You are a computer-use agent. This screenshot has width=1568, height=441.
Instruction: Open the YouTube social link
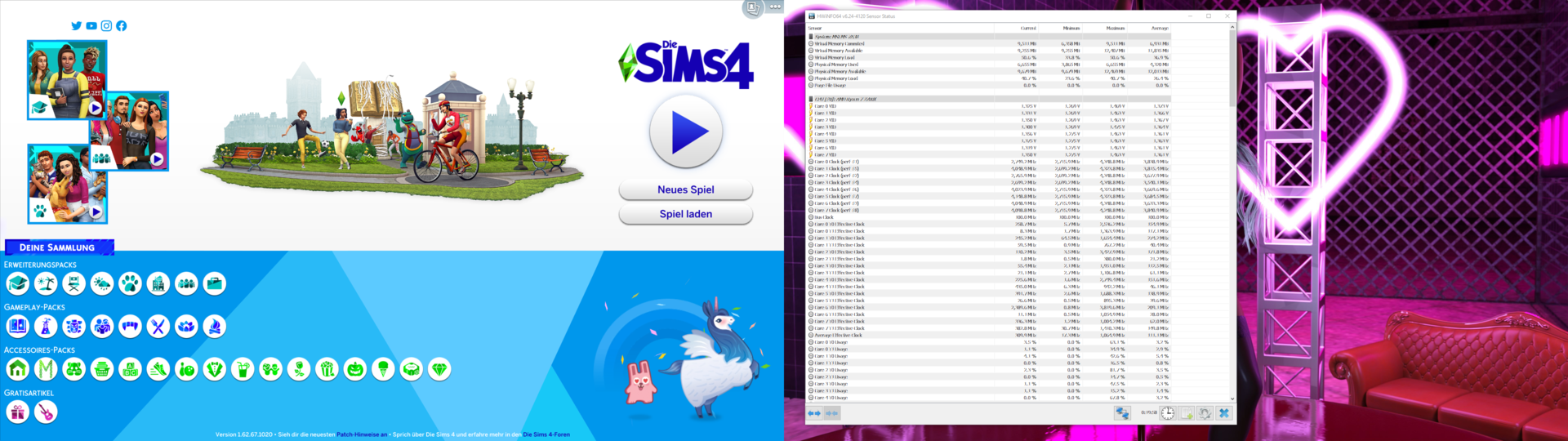tap(91, 26)
